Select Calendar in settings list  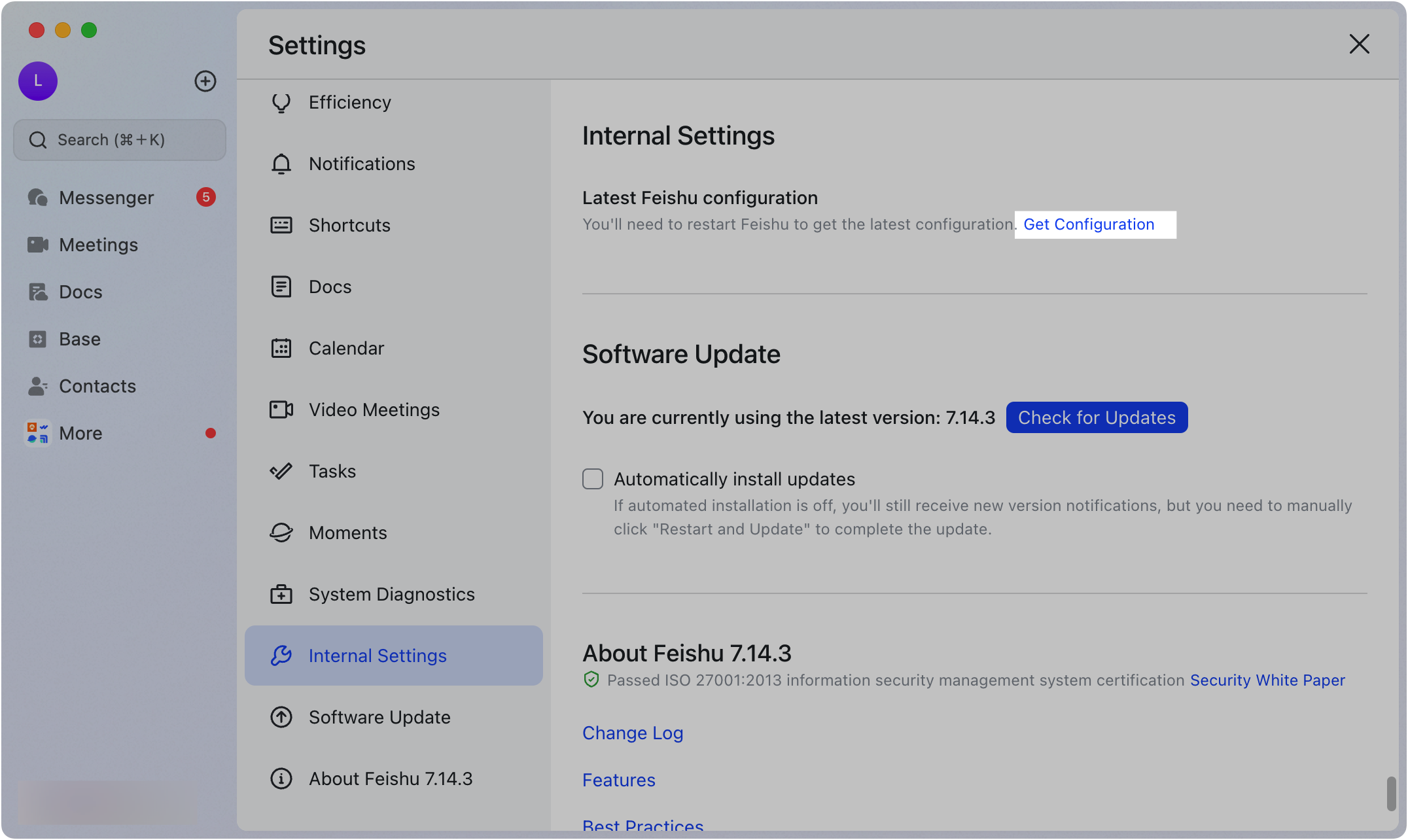tap(394, 348)
